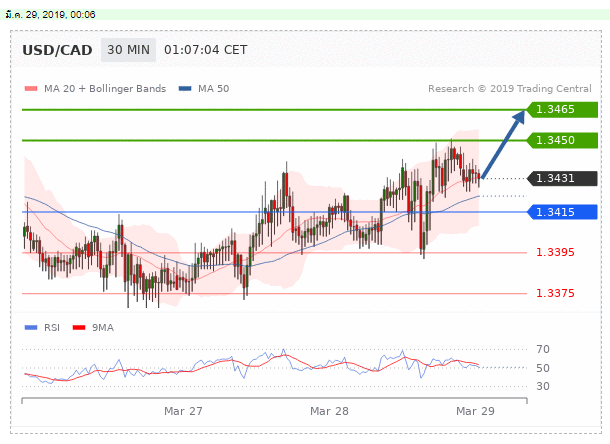Click the USD/CAD pair title
Image resolution: width=610 pixels, height=444 pixels.
tap(57, 50)
